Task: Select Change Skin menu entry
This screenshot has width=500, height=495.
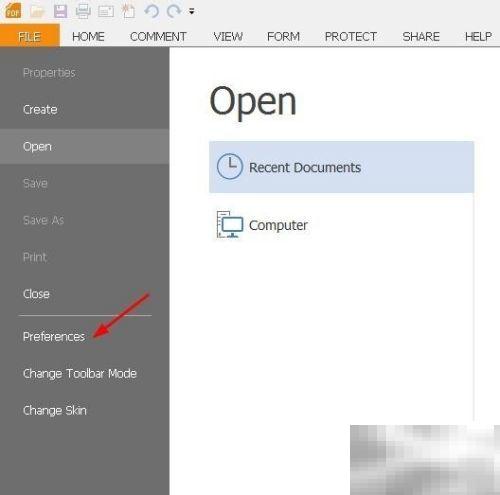Action: pos(55,410)
